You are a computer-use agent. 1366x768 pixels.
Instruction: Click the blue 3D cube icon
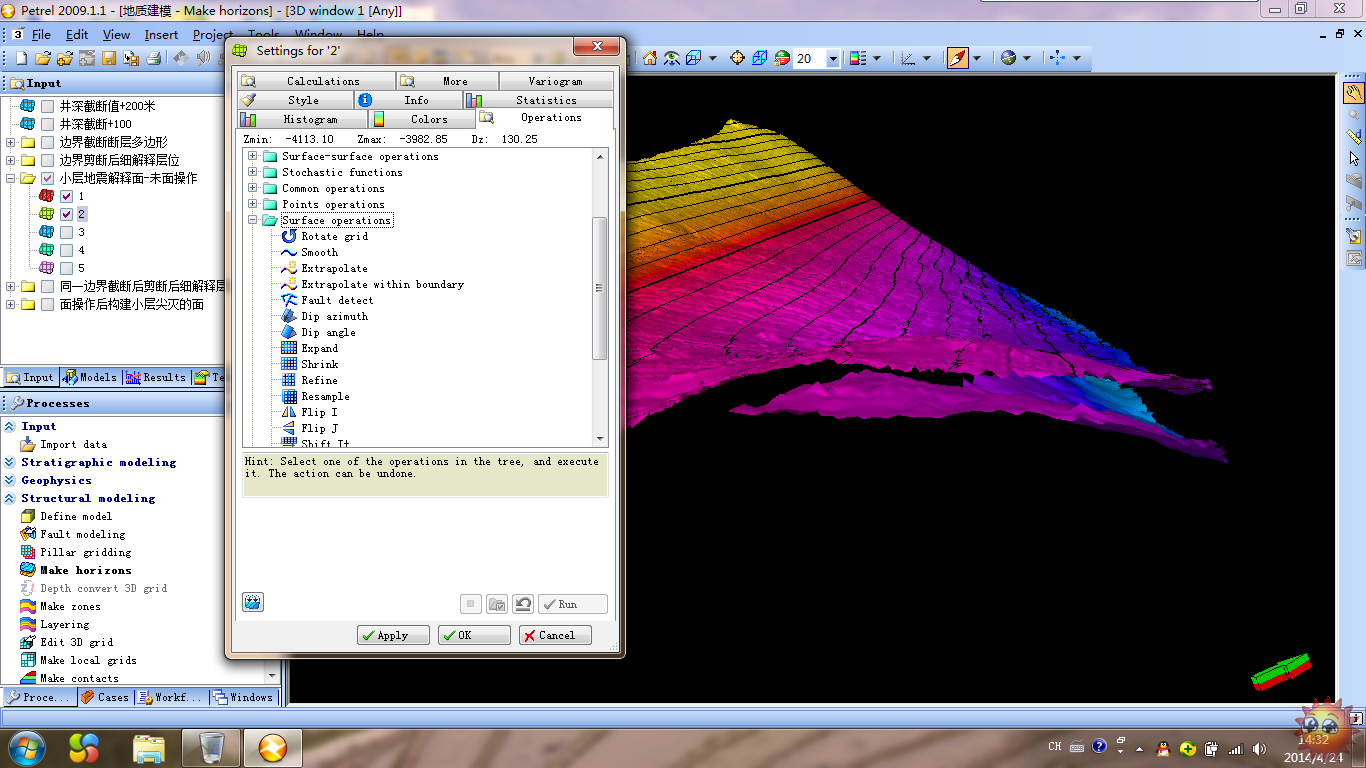tap(760, 58)
